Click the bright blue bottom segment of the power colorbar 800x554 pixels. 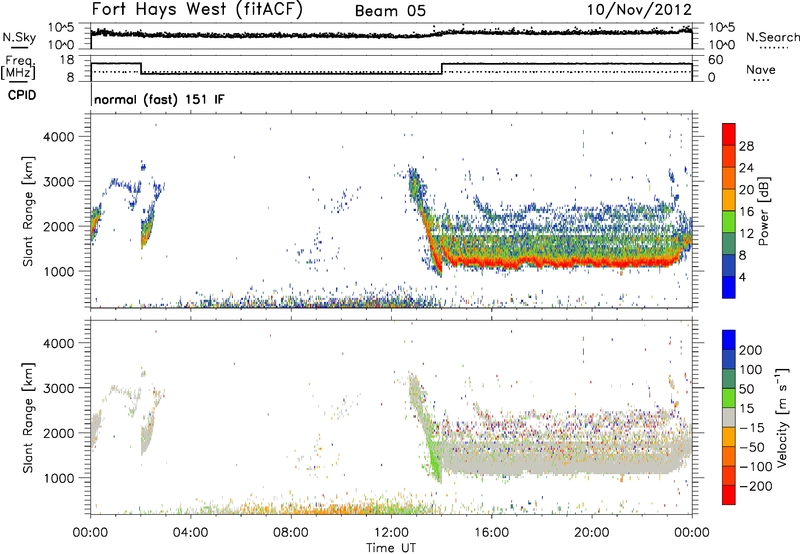[729, 287]
